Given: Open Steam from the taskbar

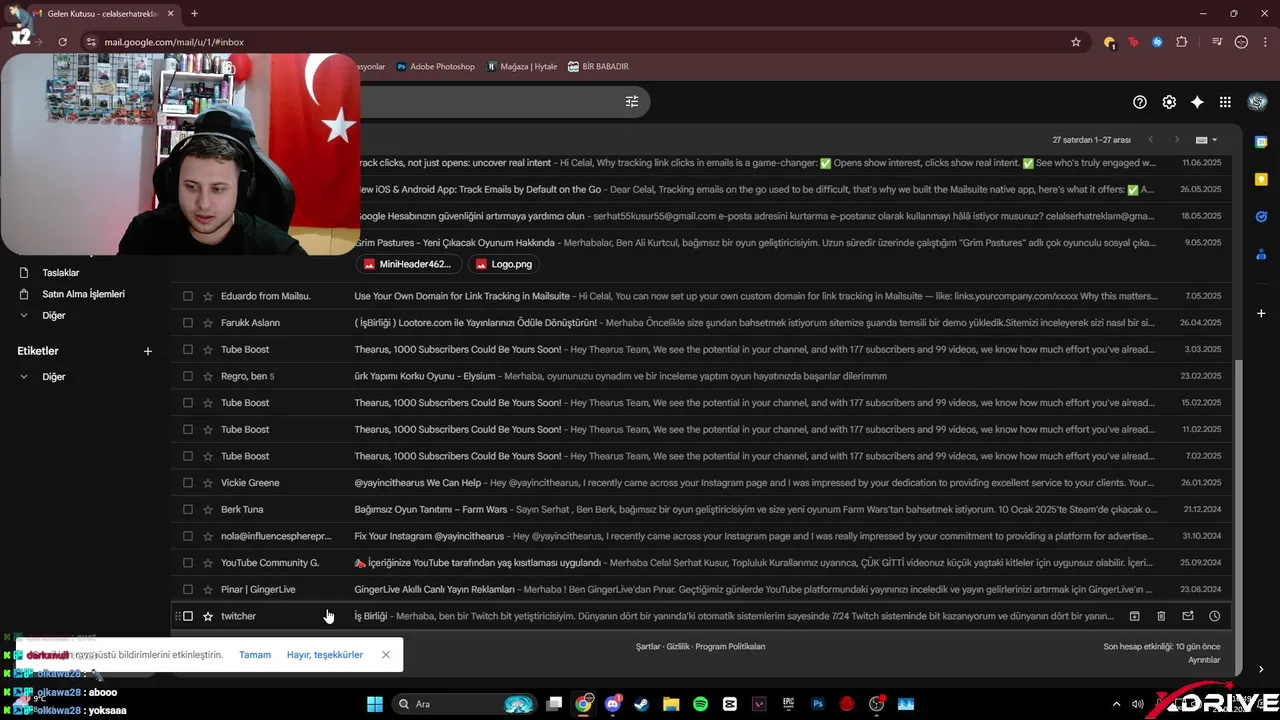Looking at the screenshot, I should [x=642, y=704].
